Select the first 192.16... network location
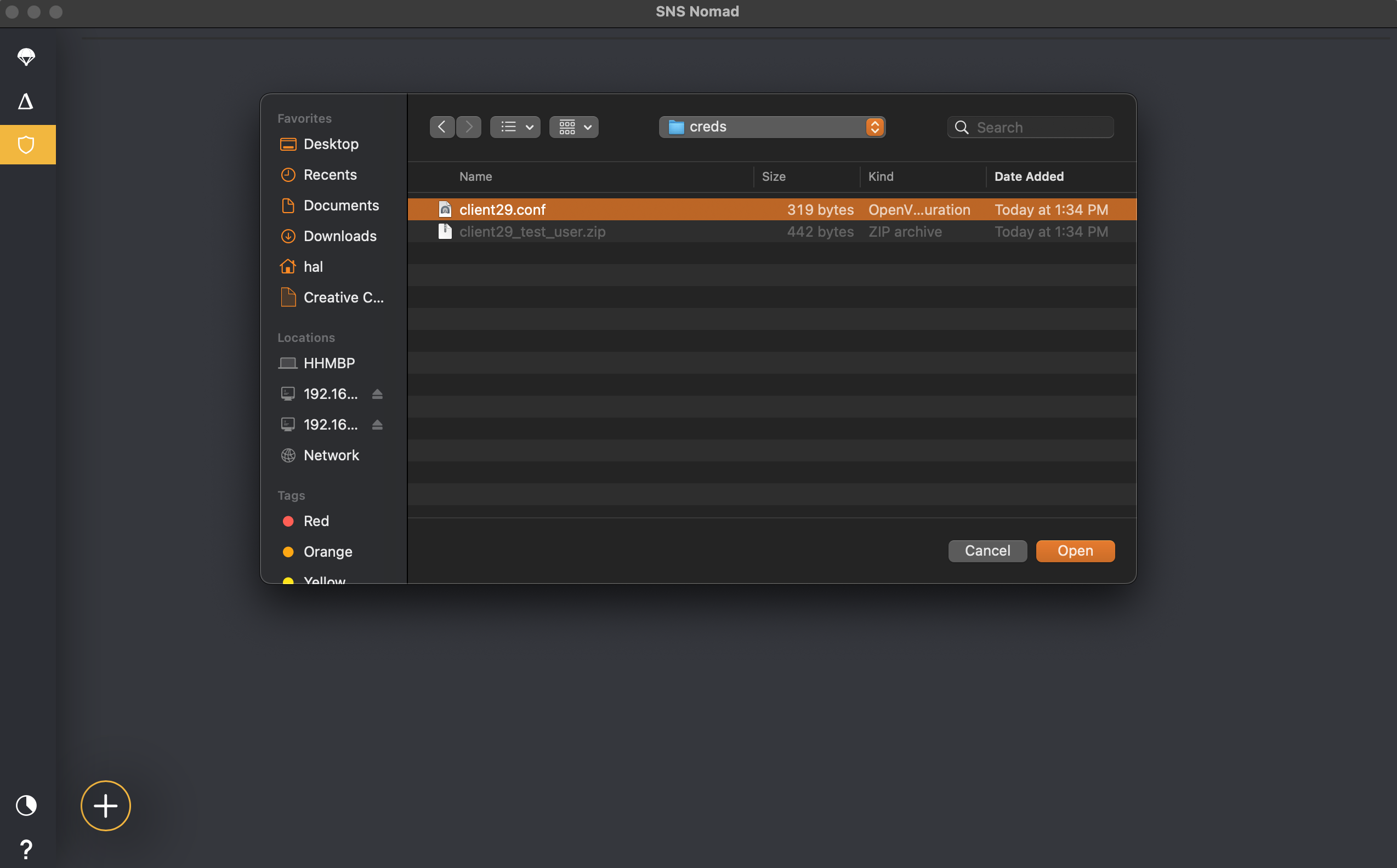 [x=330, y=394]
